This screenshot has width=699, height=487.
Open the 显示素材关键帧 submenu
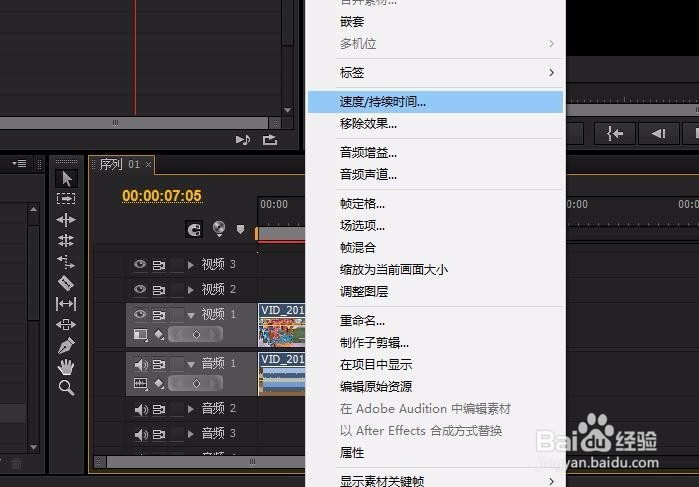435,480
